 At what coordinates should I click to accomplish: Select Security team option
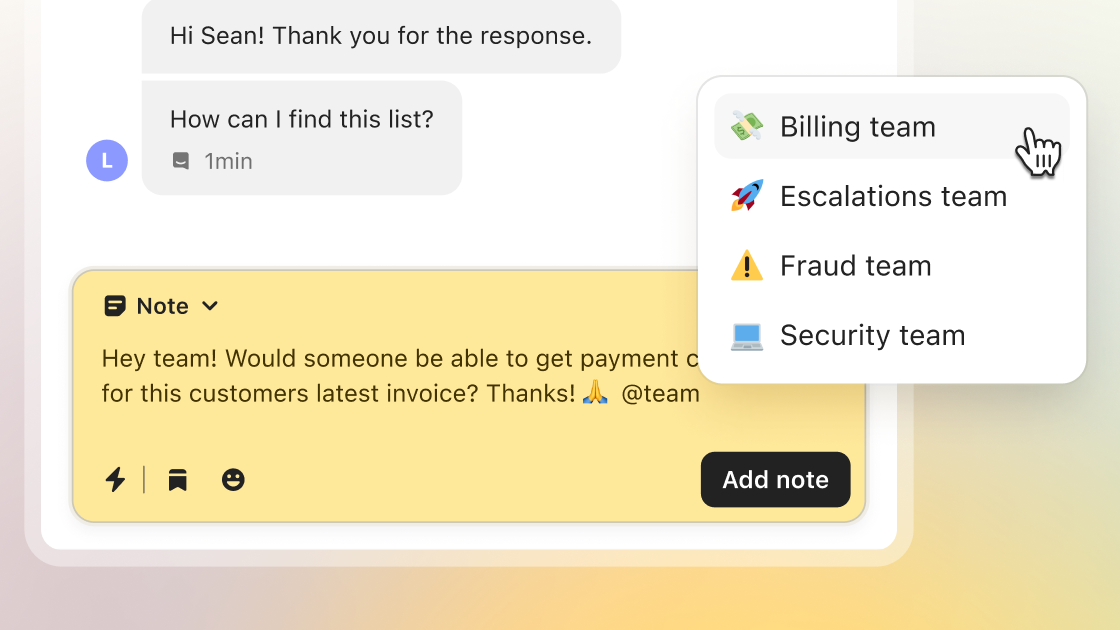(x=872, y=335)
